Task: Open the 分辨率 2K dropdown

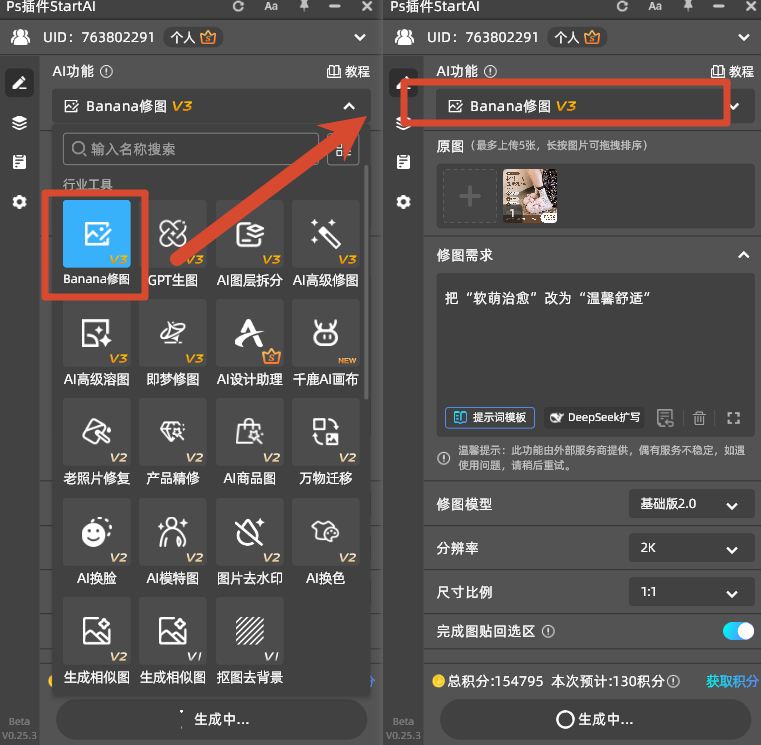Action: point(691,548)
